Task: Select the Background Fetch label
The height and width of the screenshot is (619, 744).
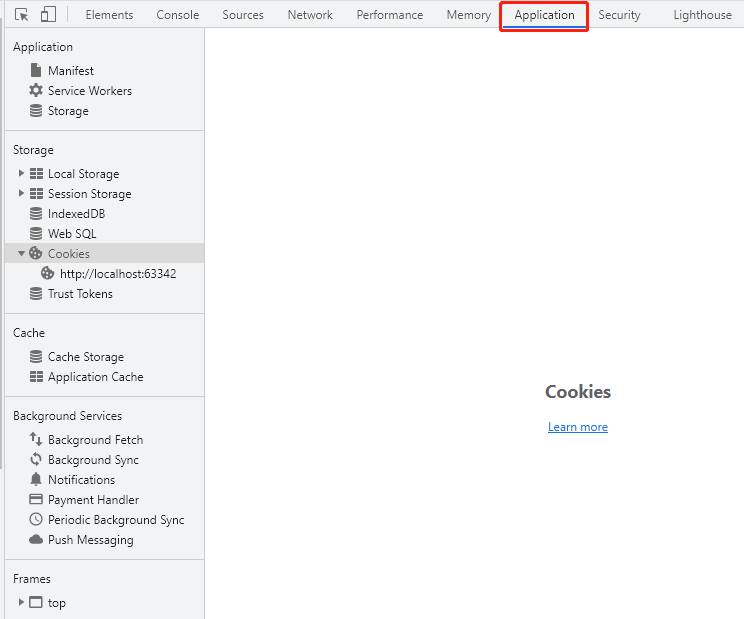Action: tap(95, 440)
